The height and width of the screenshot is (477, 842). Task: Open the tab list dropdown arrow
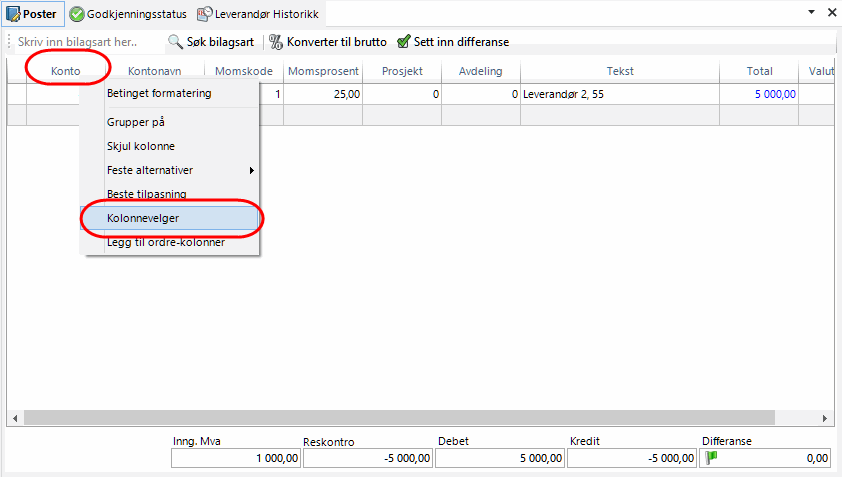(x=811, y=13)
